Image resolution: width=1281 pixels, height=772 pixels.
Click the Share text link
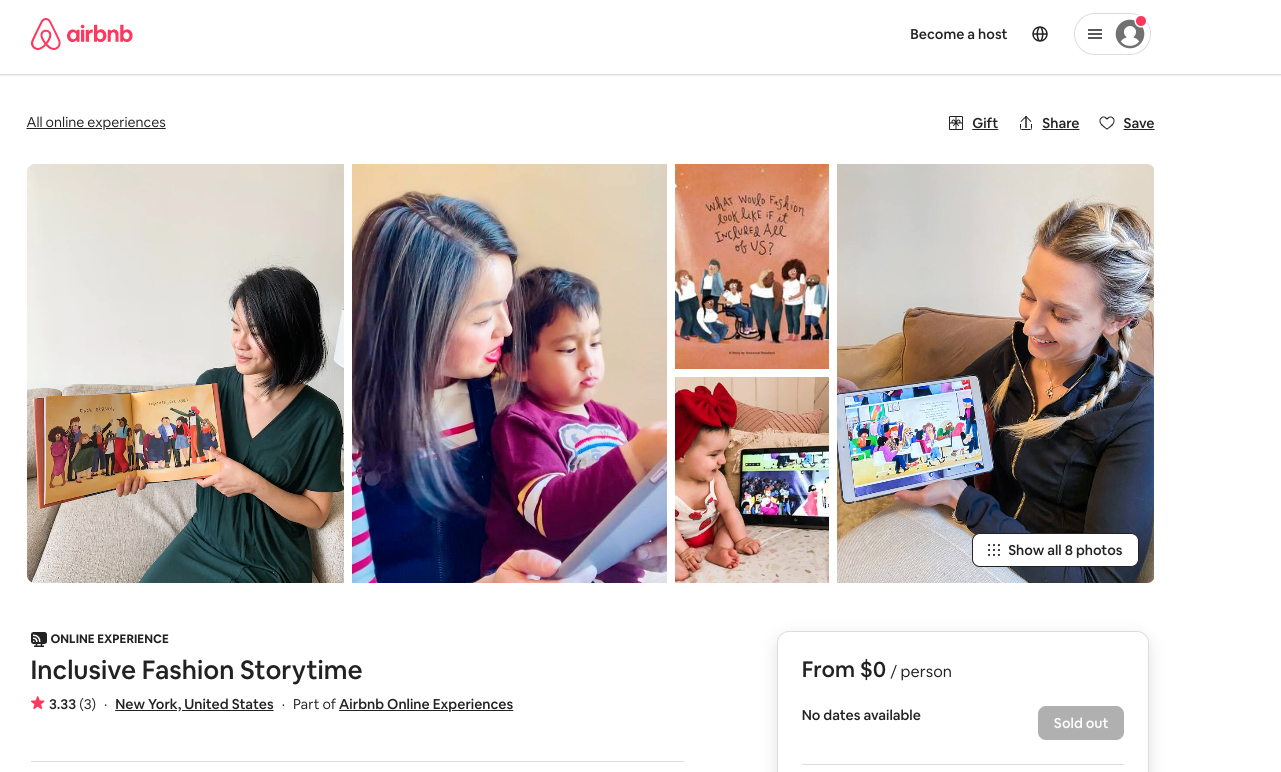tap(1060, 123)
